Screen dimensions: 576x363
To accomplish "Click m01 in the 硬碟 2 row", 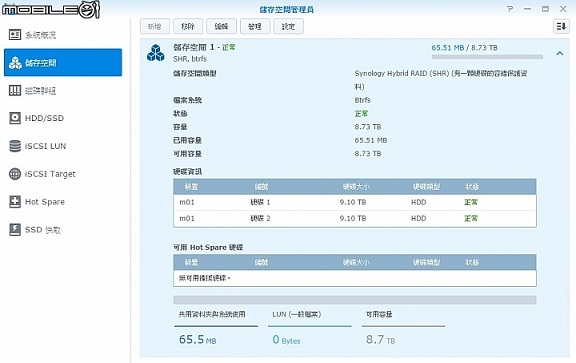I will [x=187, y=218].
